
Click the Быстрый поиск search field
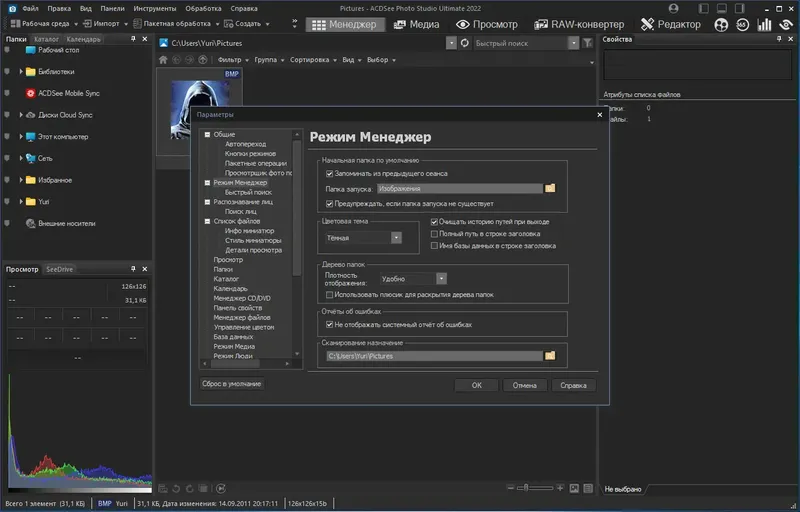click(520, 43)
